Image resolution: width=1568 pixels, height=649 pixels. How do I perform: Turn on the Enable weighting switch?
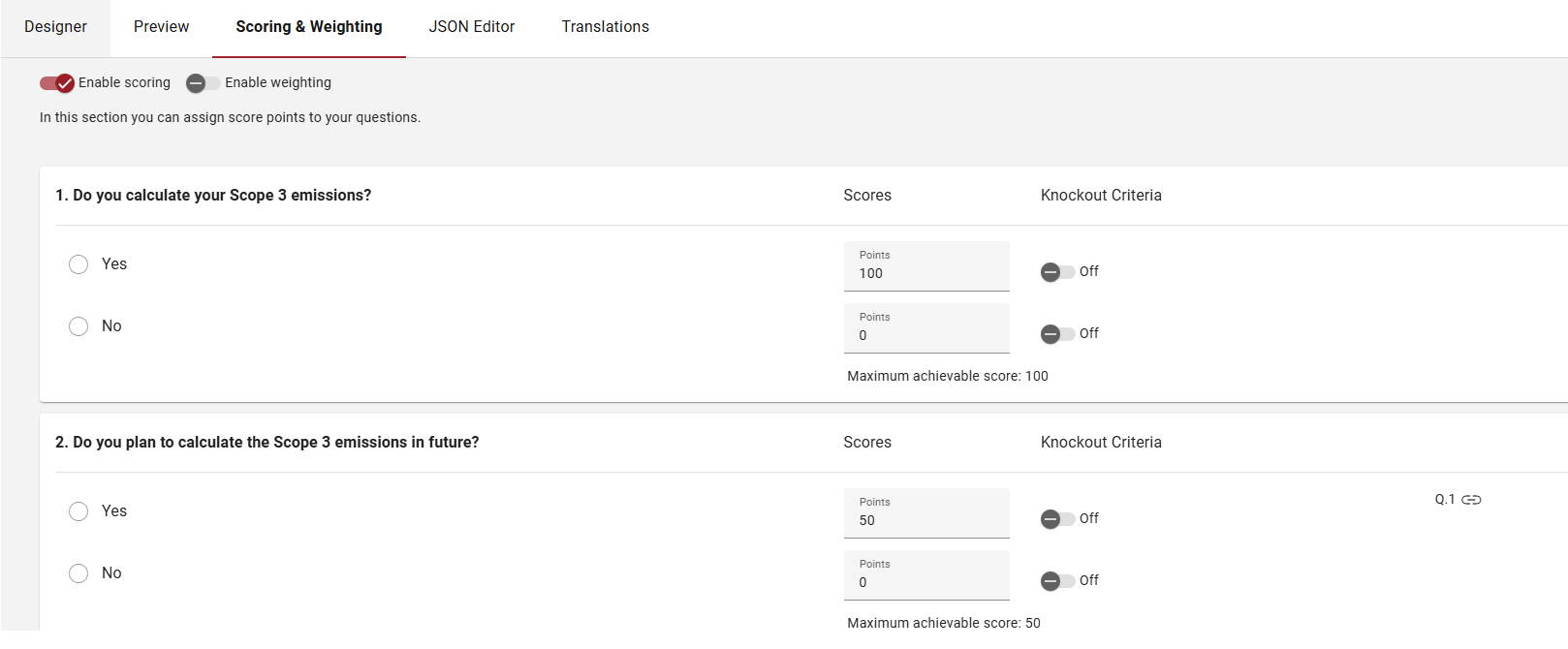203,83
